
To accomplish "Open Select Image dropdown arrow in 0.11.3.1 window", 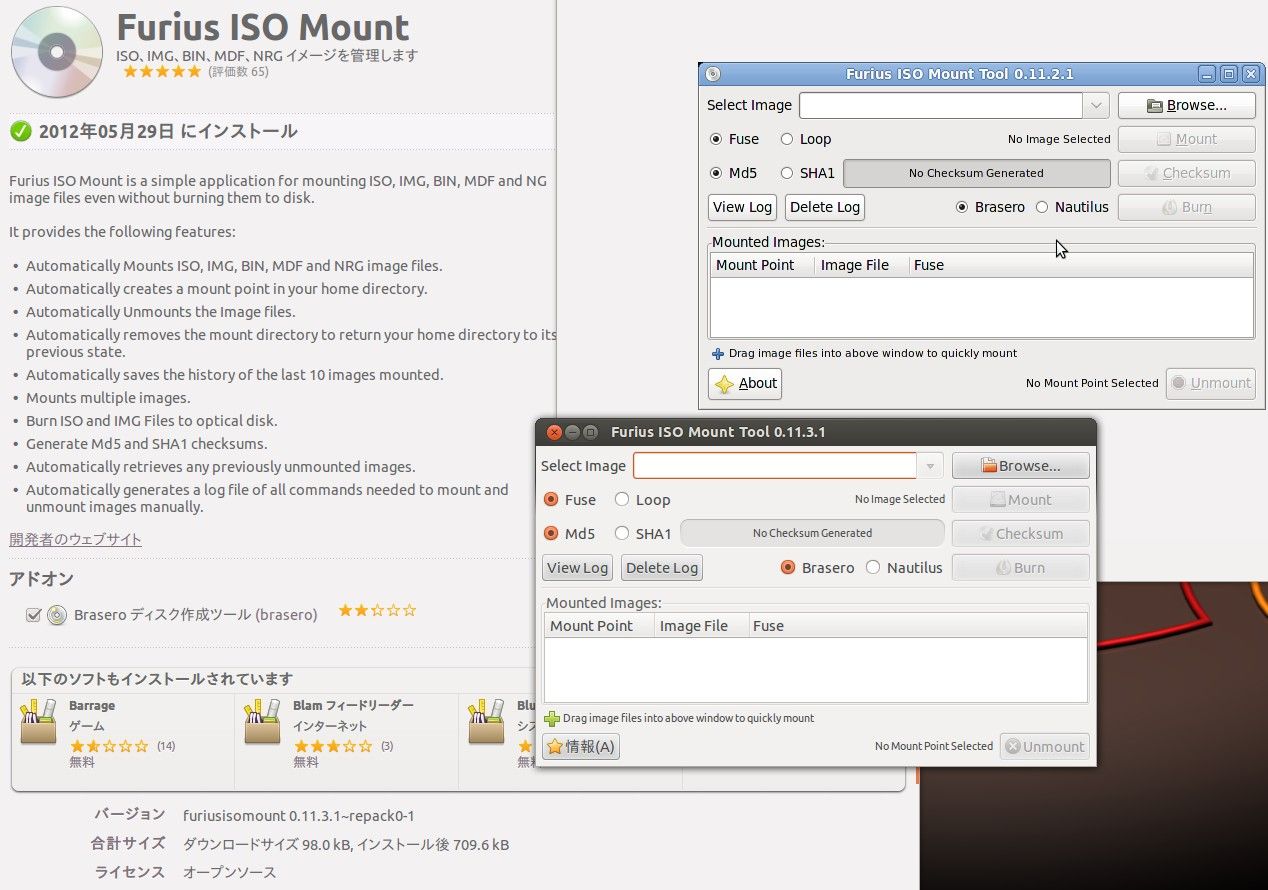I will tap(930, 466).
